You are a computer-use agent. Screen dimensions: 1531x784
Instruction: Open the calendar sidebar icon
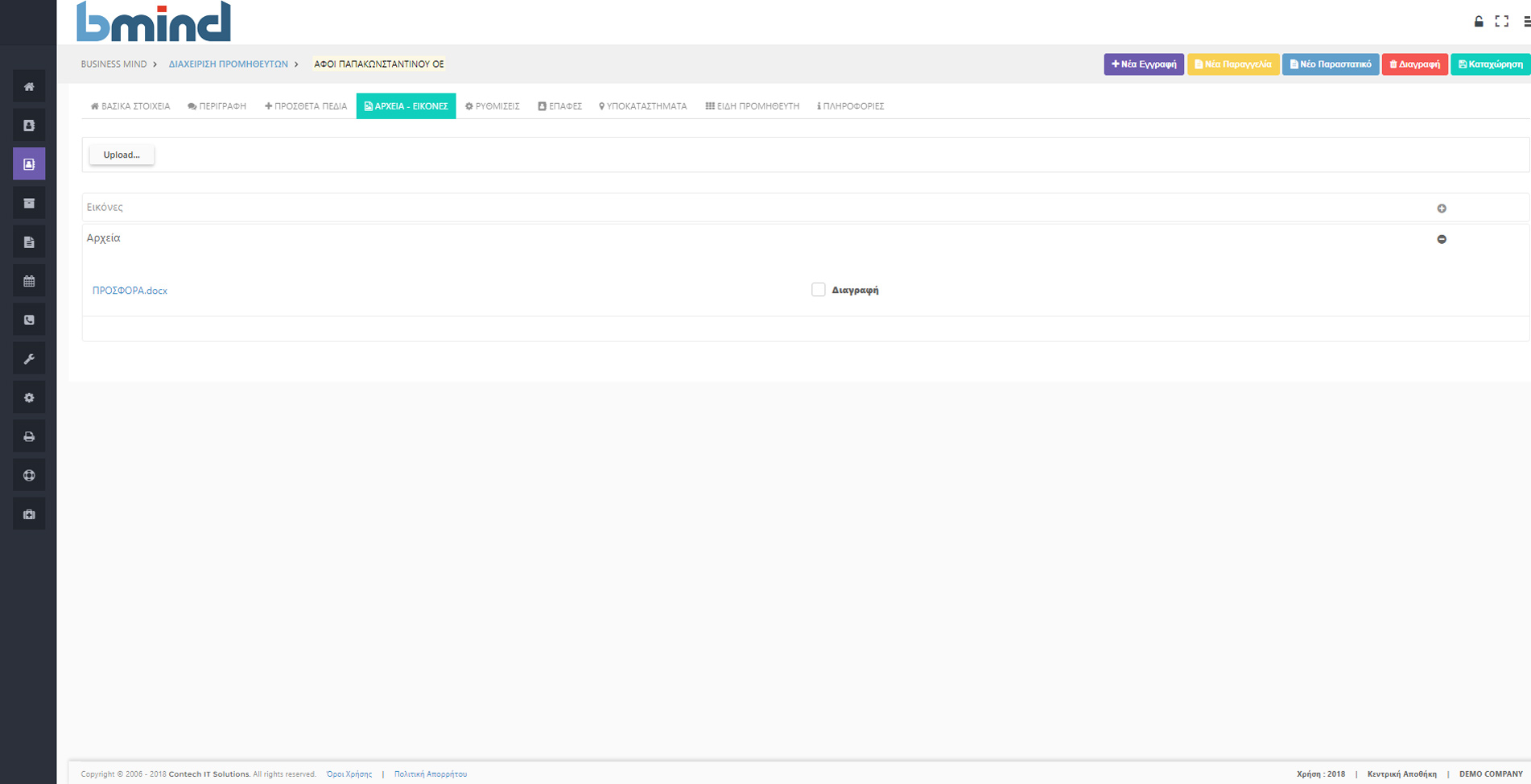[x=29, y=281]
